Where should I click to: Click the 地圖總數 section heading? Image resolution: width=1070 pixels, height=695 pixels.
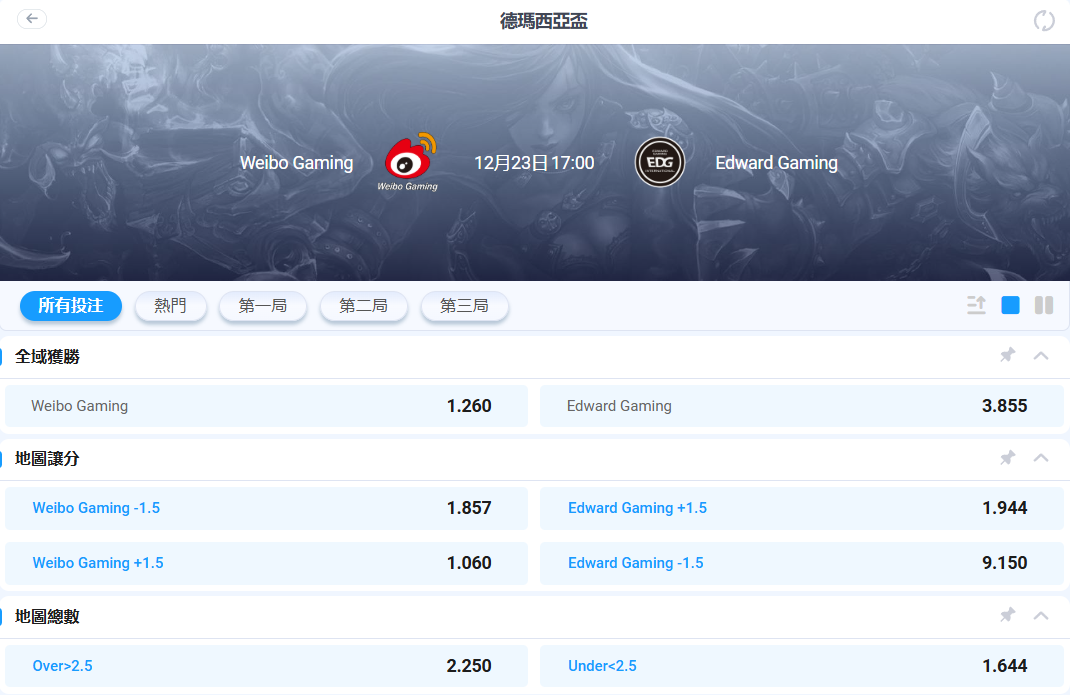(47, 616)
